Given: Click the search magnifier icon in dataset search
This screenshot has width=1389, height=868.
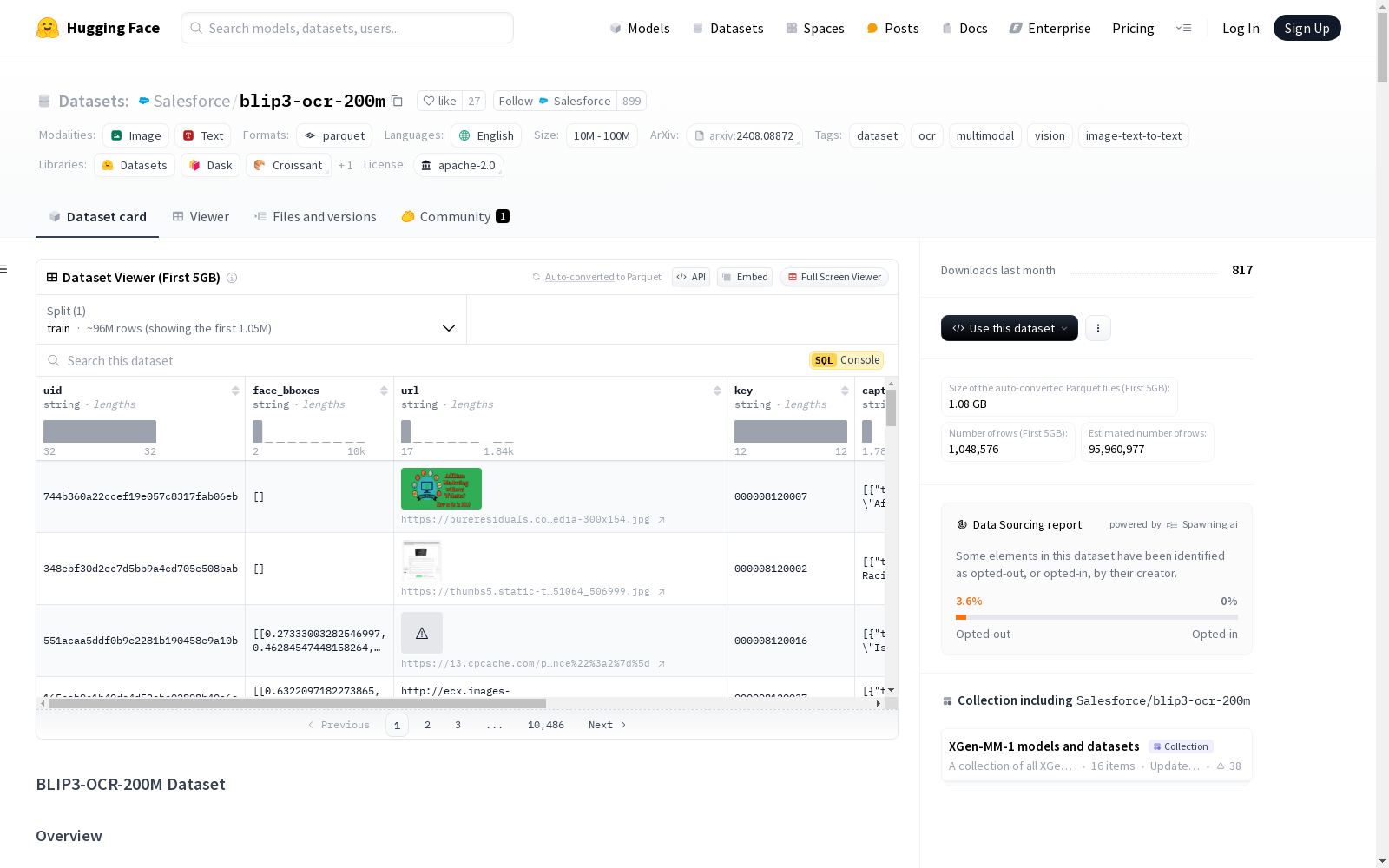Looking at the screenshot, I should point(54,360).
